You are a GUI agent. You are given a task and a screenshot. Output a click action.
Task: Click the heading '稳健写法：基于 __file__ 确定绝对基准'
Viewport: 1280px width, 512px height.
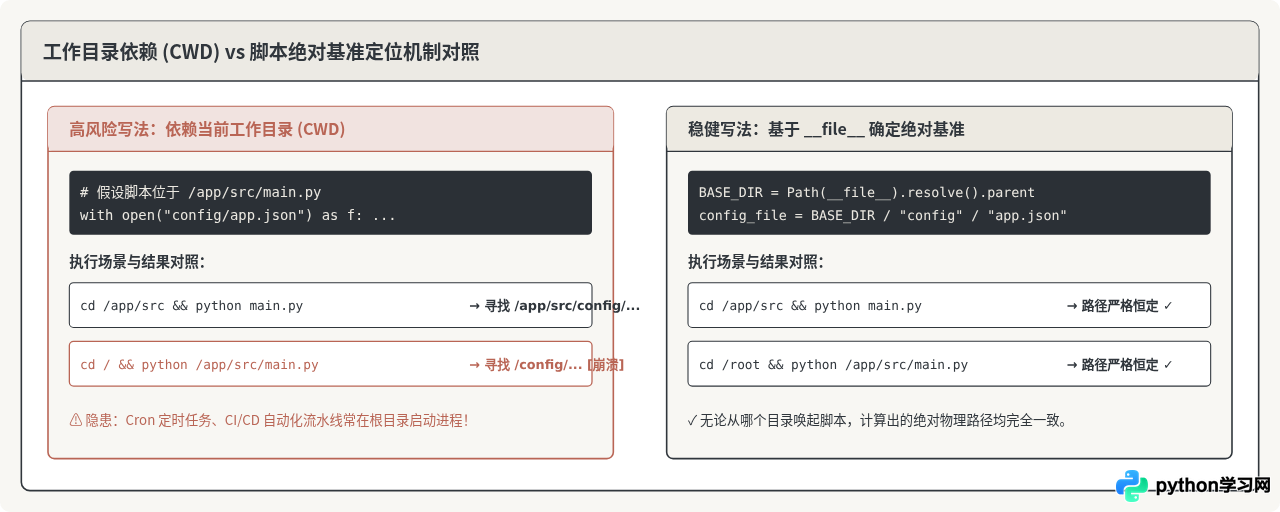coord(826,129)
